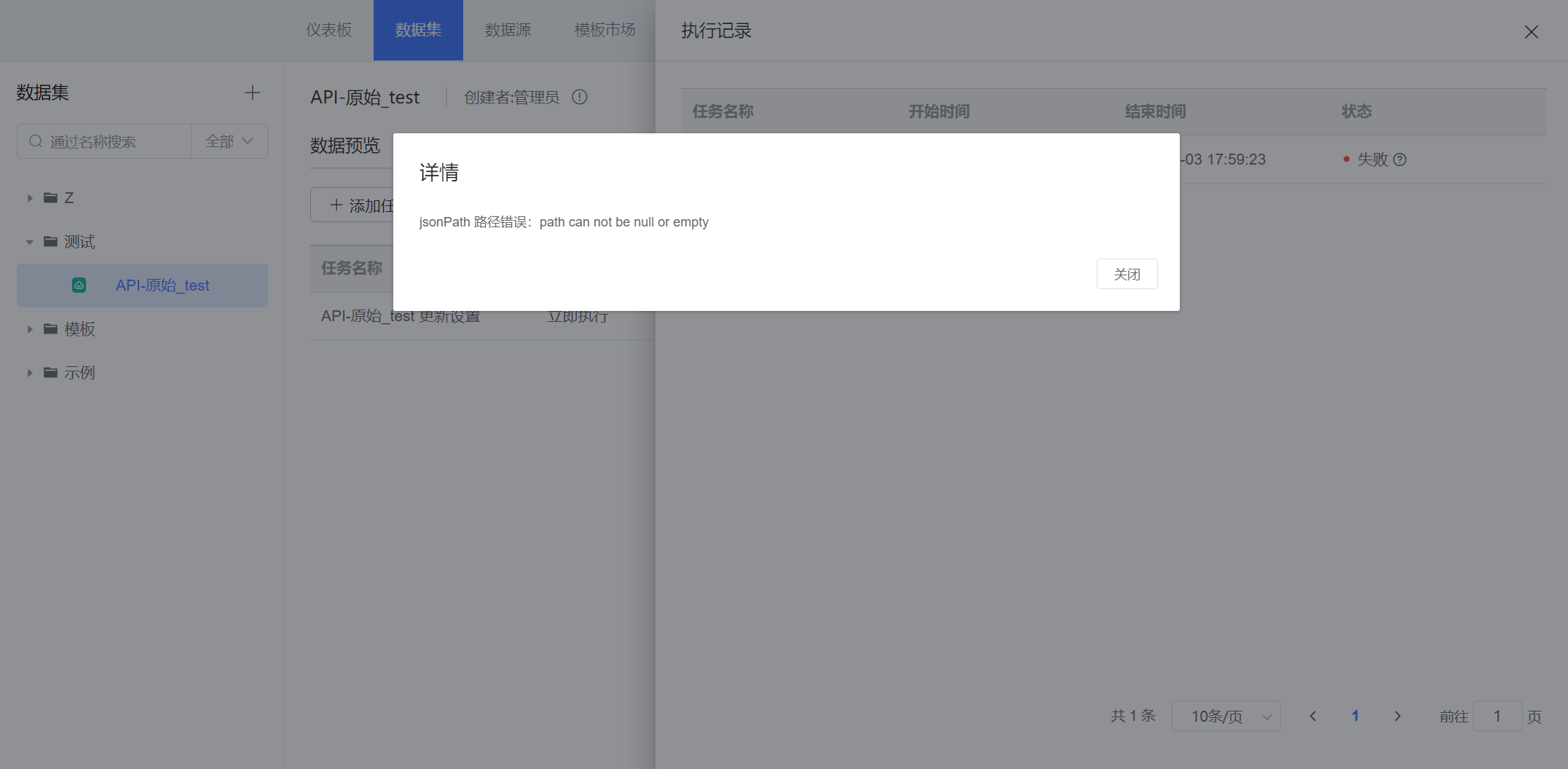This screenshot has width=1568, height=769.
Task: Open the 10条/页 page size dropdown
Action: (1226, 716)
